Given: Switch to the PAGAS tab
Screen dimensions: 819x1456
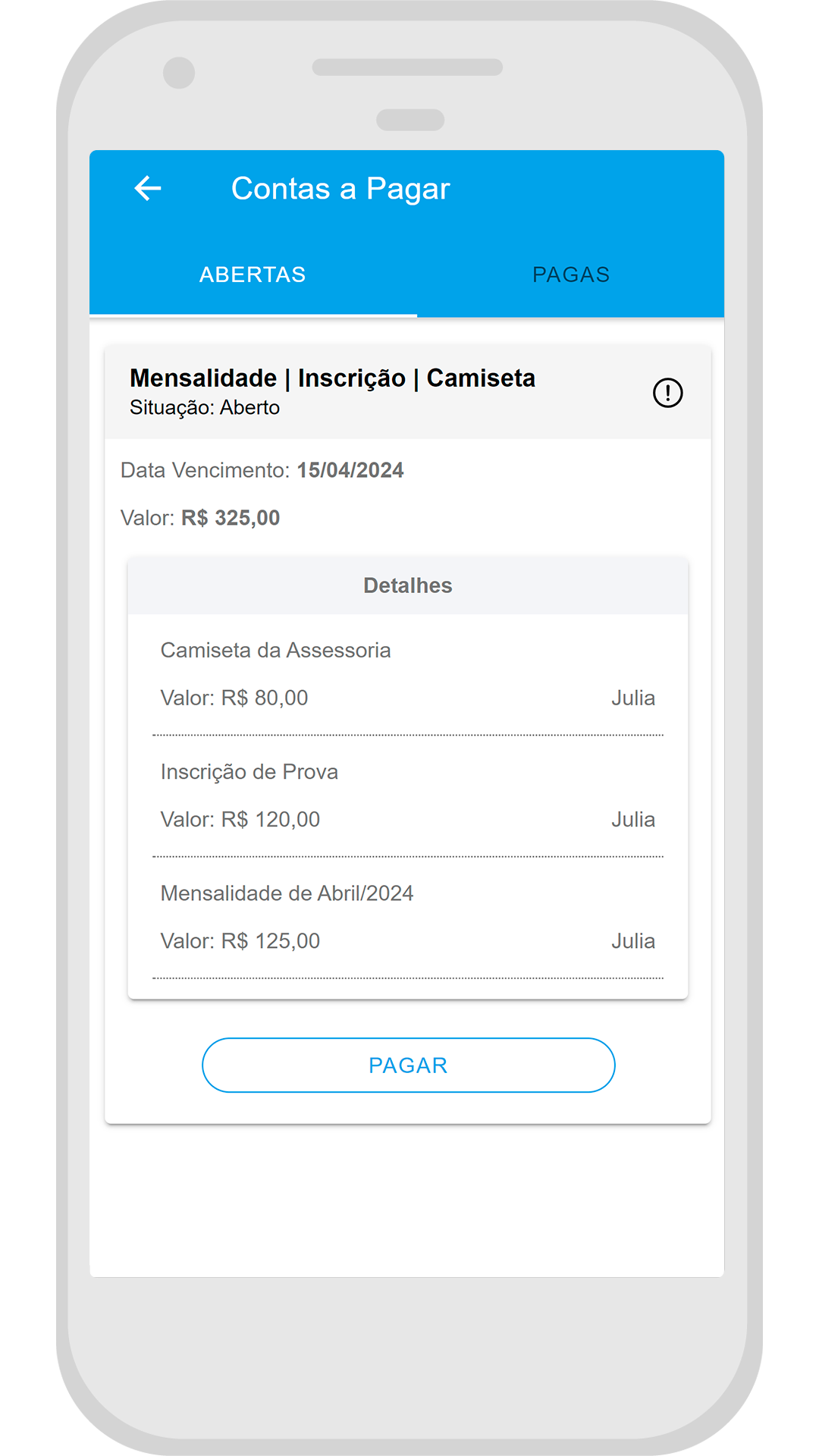Looking at the screenshot, I should coord(571,275).
